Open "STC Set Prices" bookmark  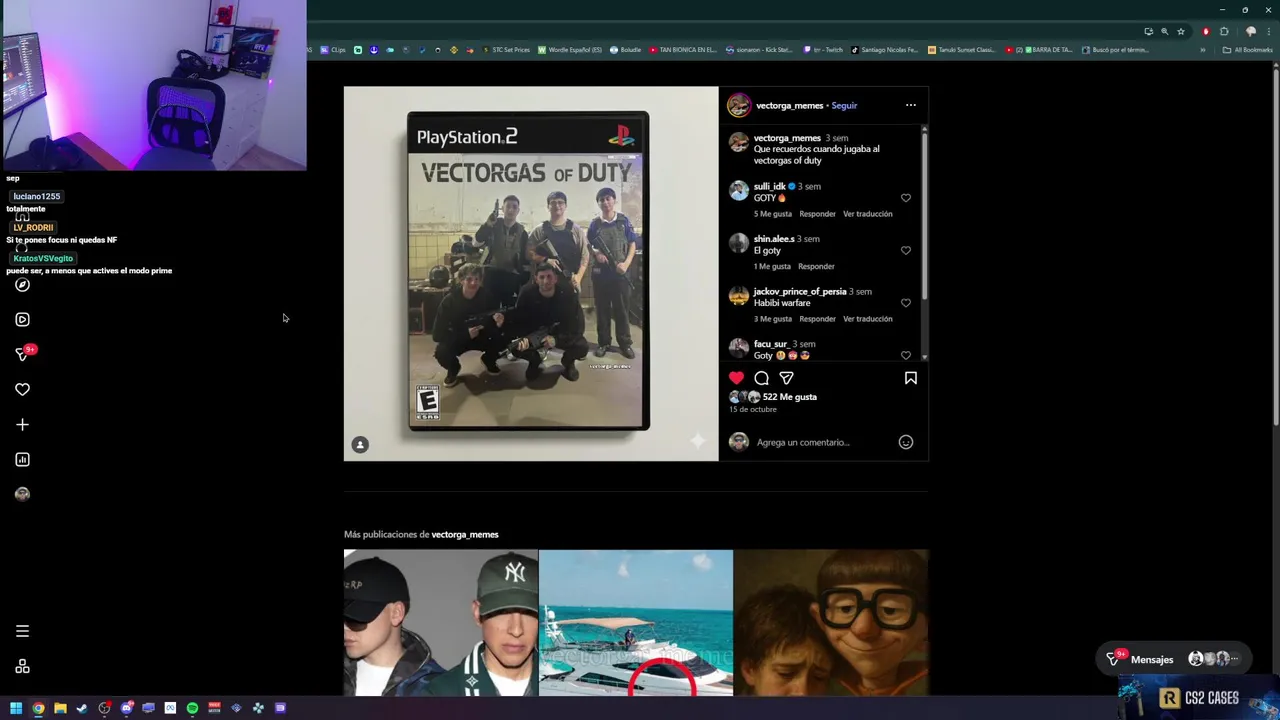506,50
